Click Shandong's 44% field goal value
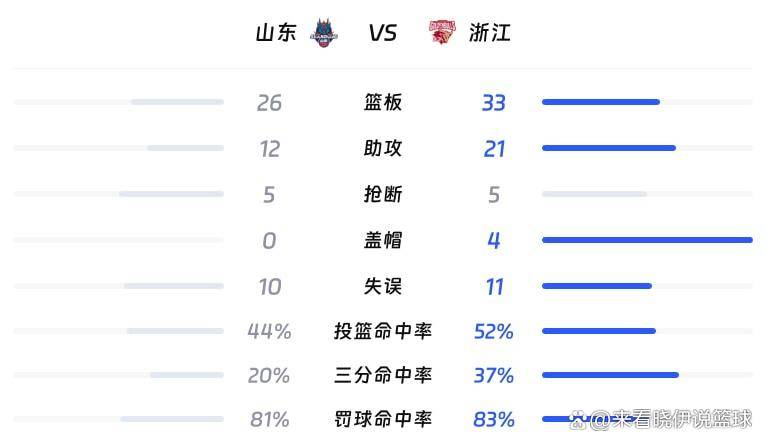767x446 pixels. [269, 331]
